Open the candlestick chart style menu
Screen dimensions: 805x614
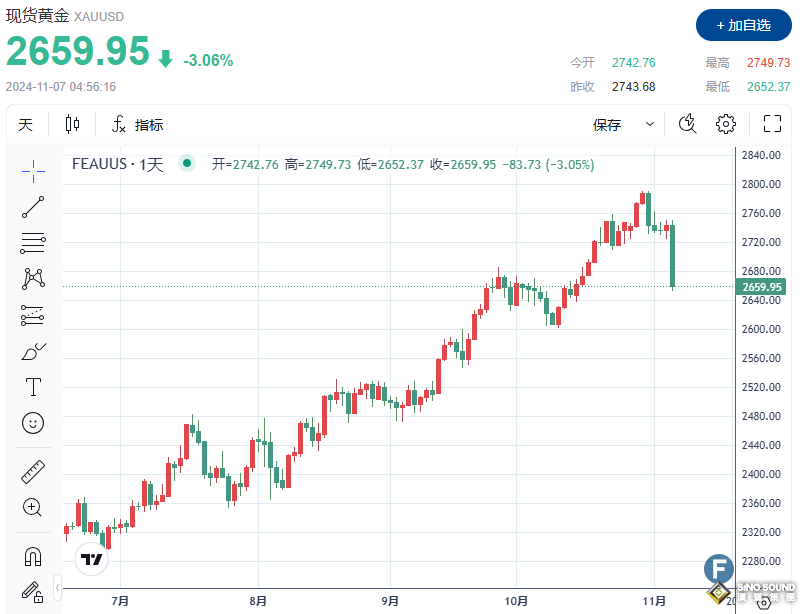72,124
